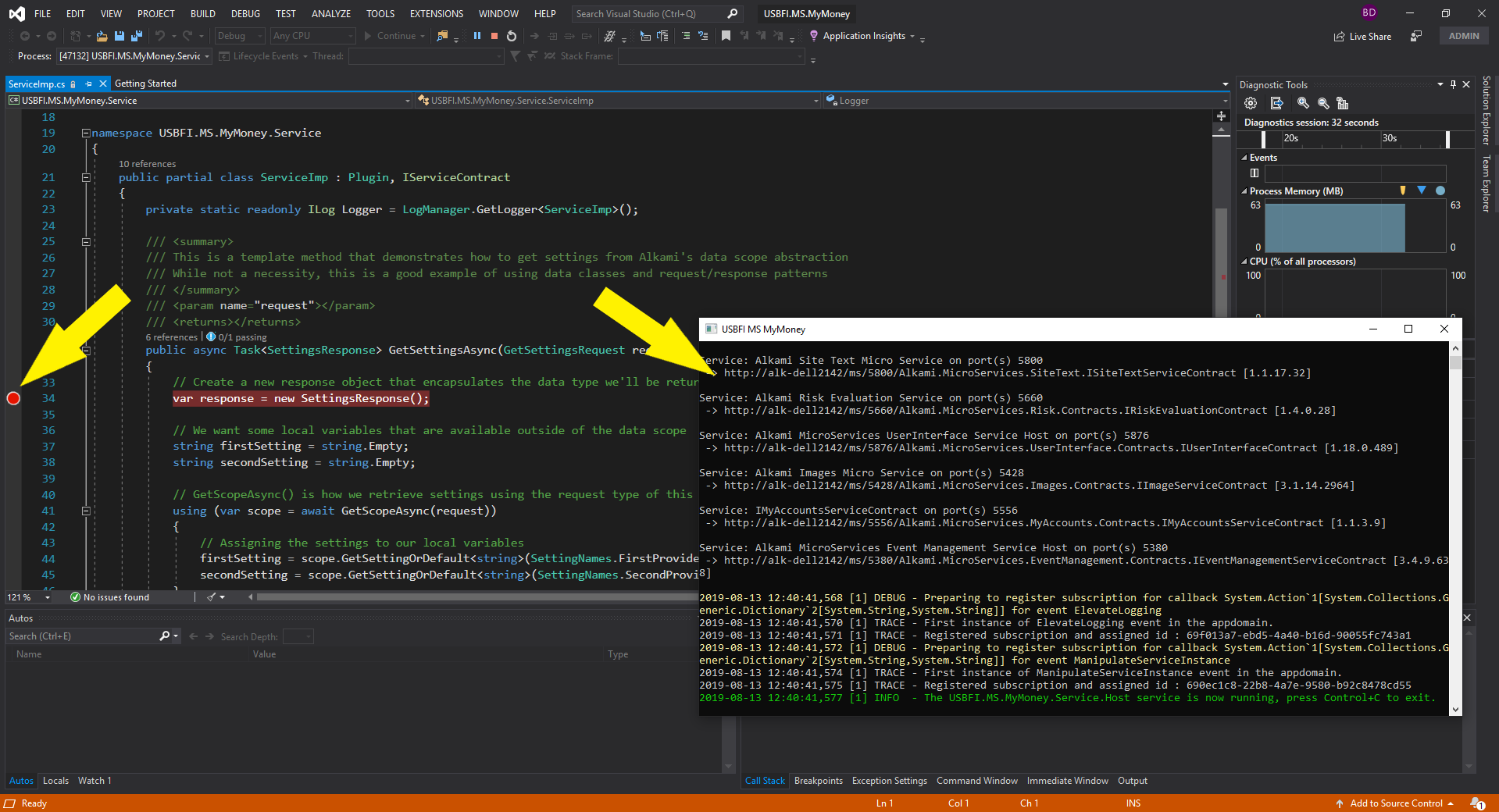The width and height of the screenshot is (1499, 812).
Task: Pause debugging with Break All button
Action: coord(477,36)
